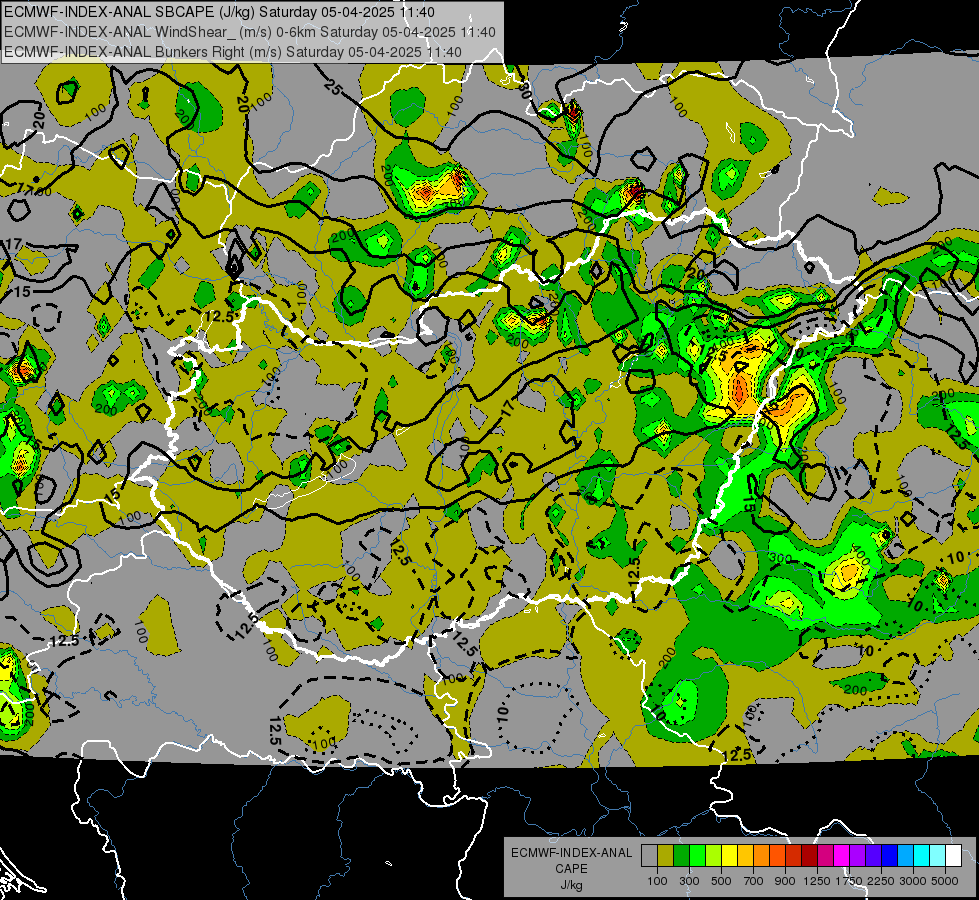Screen dimensions: 979x900
Task: Click the gray swatch in the CAPE legend
Action: pos(649,856)
